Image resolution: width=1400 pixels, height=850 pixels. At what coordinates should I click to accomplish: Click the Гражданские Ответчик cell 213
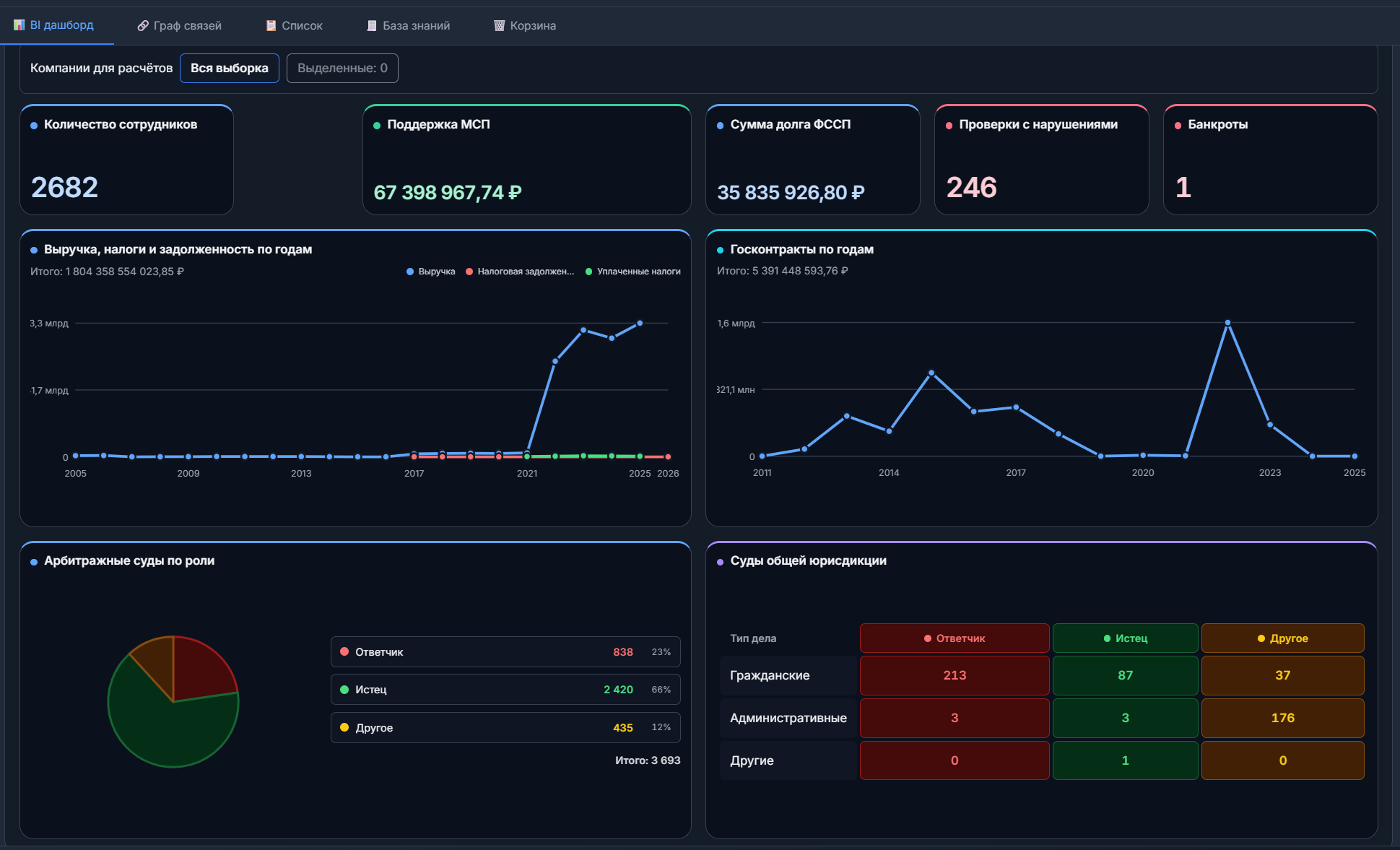tap(955, 675)
